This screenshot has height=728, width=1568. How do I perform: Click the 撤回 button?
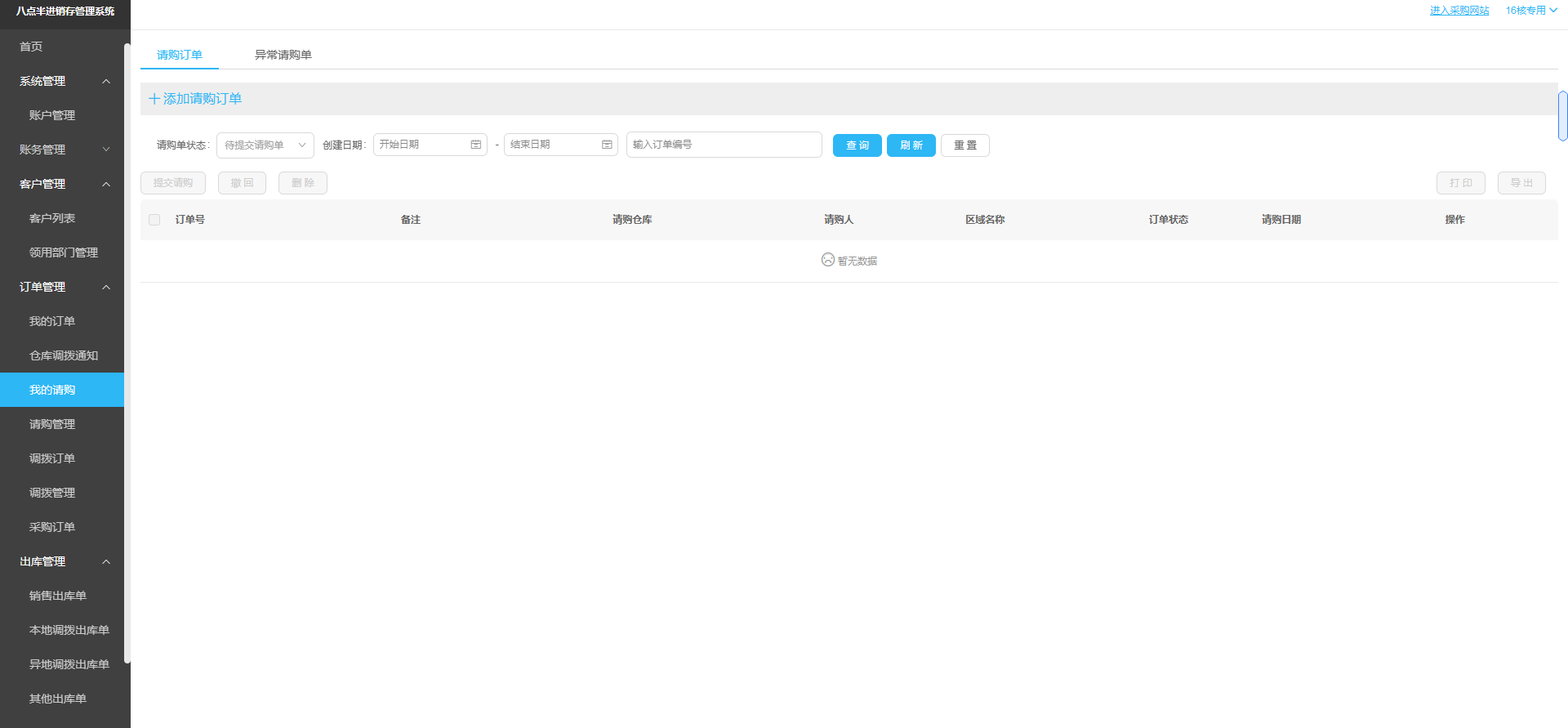click(x=242, y=183)
